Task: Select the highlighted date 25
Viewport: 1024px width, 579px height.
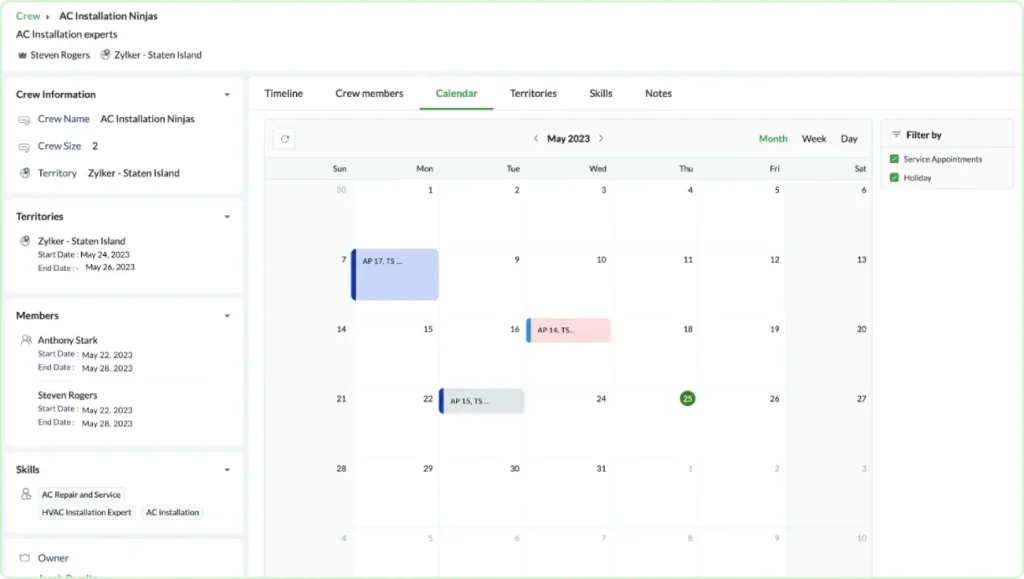Action: click(687, 398)
